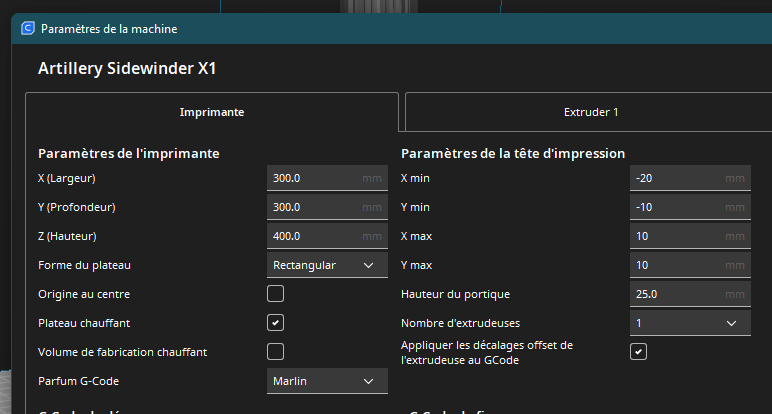This screenshot has height=414, width=772.
Task: Expand the Forme du plateau dropdown
Action: tap(325, 265)
